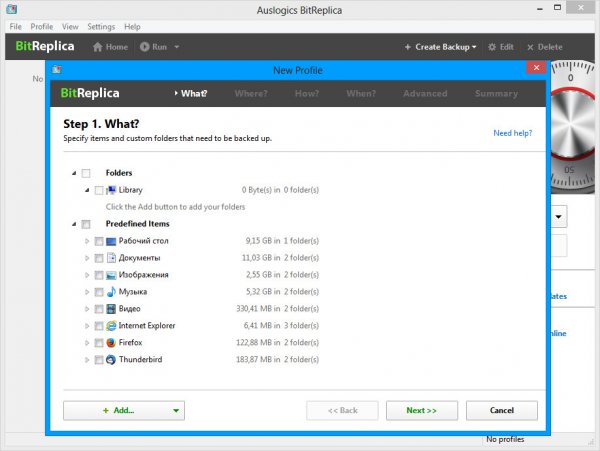Open the Settings menu

point(101,26)
